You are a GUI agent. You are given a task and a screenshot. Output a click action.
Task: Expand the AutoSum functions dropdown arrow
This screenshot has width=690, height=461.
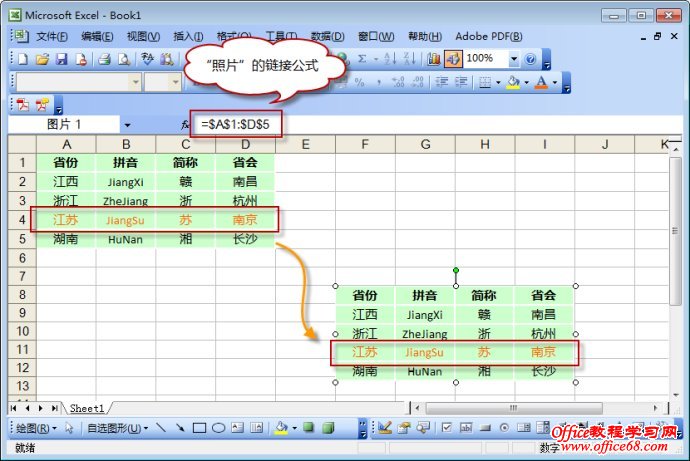click(x=376, y=59)
